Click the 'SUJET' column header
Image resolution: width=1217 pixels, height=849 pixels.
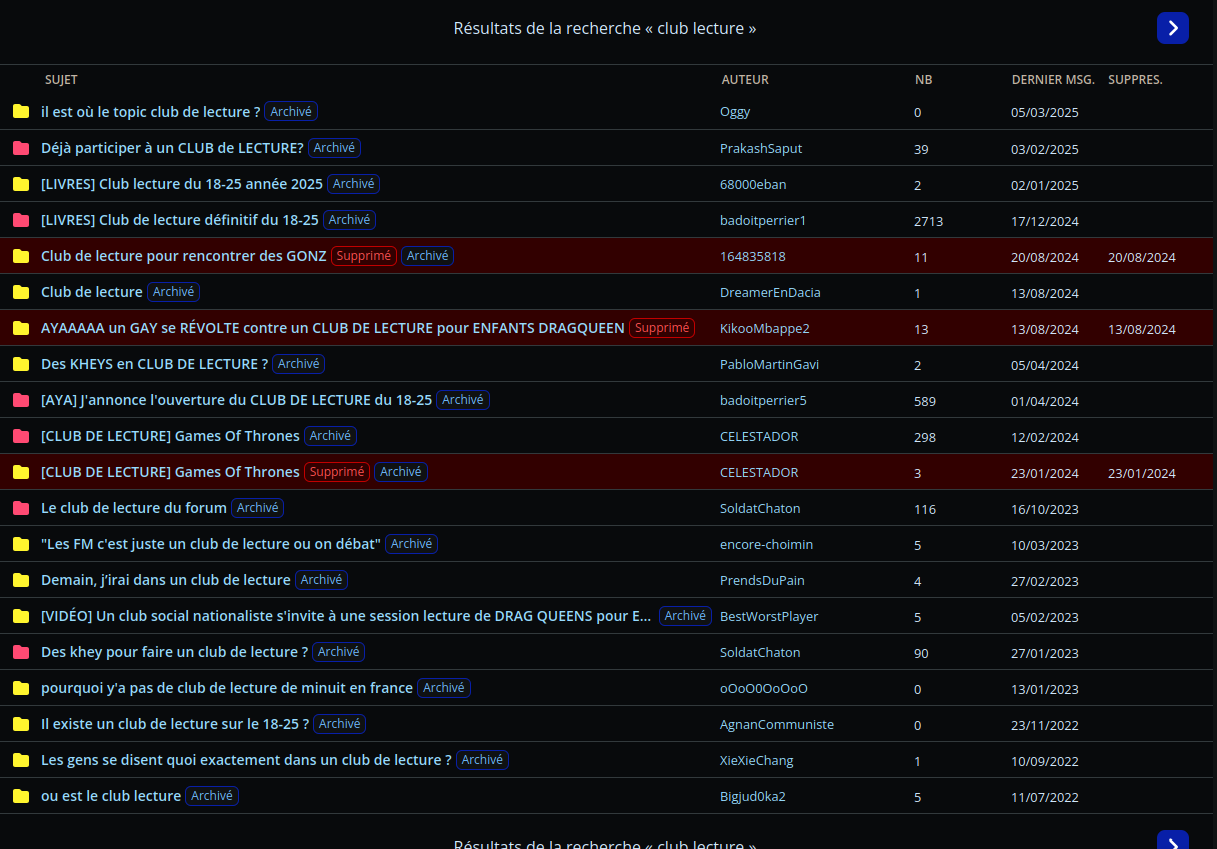tap(61, 80)
